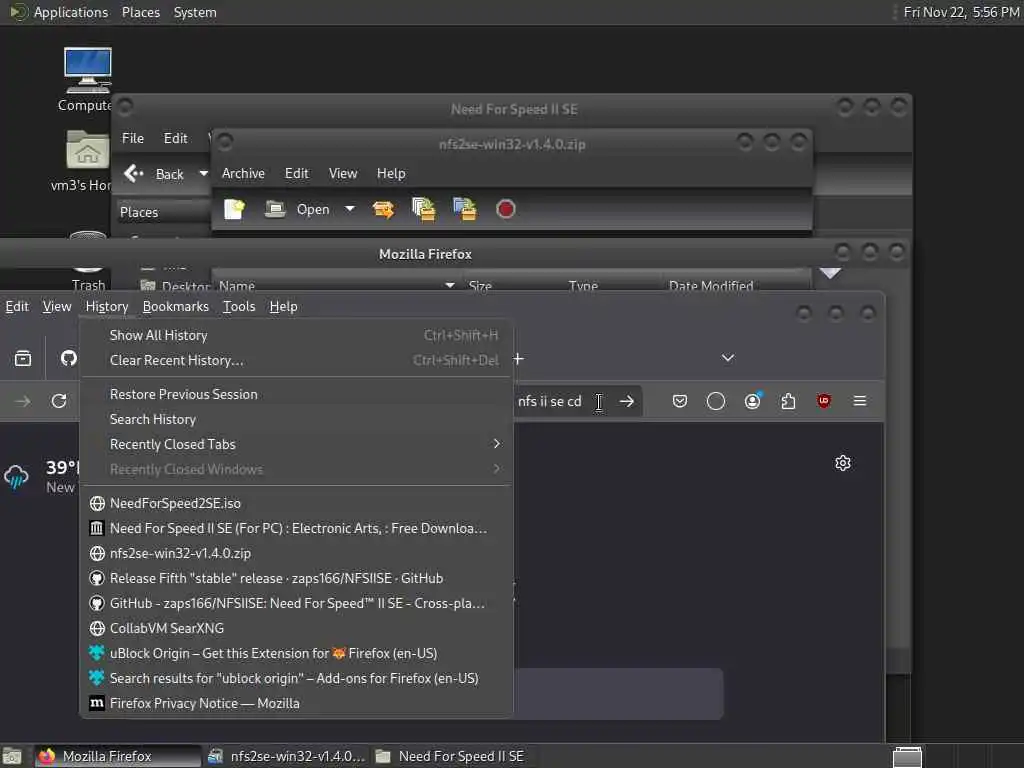The height and width of the screenshot is (768, 1024).
Task: Click the Places sidebar header
Action: tap(139, 212)
